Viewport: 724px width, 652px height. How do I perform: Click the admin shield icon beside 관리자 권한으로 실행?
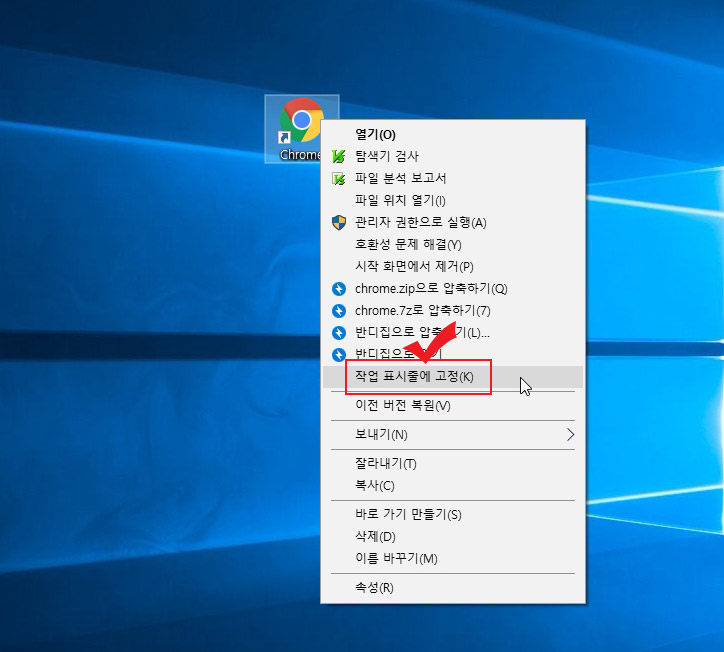tap(338, 223)
